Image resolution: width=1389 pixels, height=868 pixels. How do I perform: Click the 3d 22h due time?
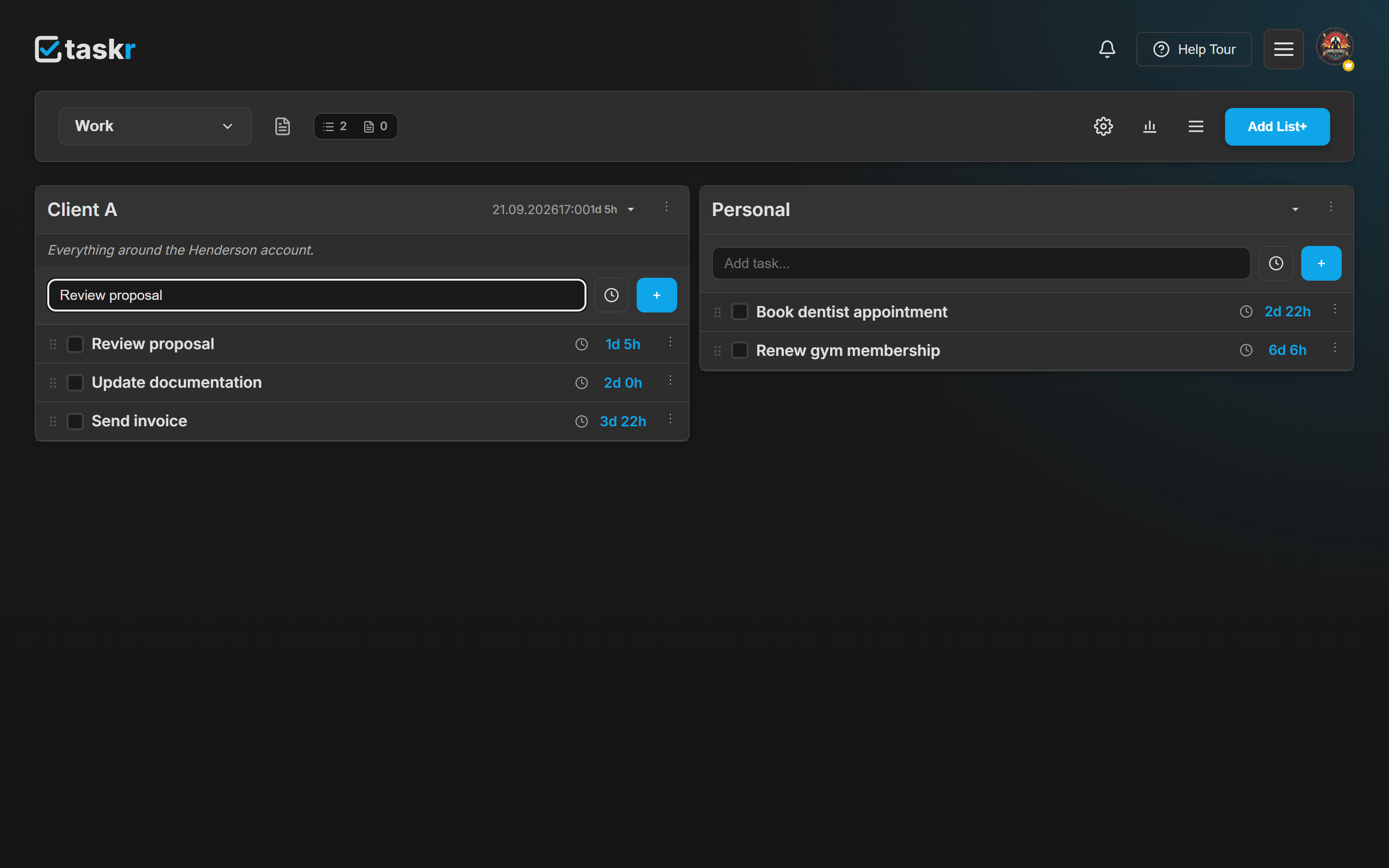pyautogui.click(x=623, y=421)
